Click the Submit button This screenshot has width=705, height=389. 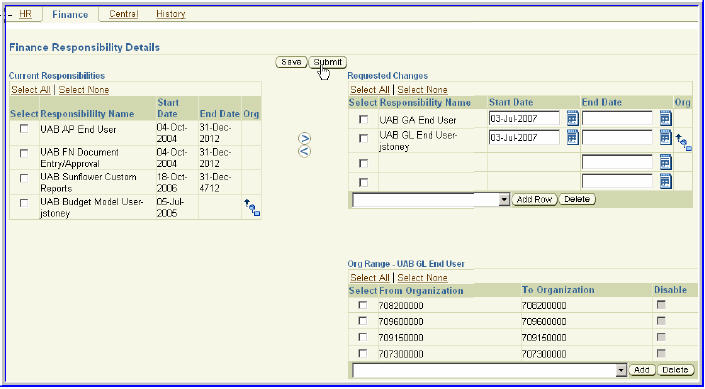coord(328,62)
